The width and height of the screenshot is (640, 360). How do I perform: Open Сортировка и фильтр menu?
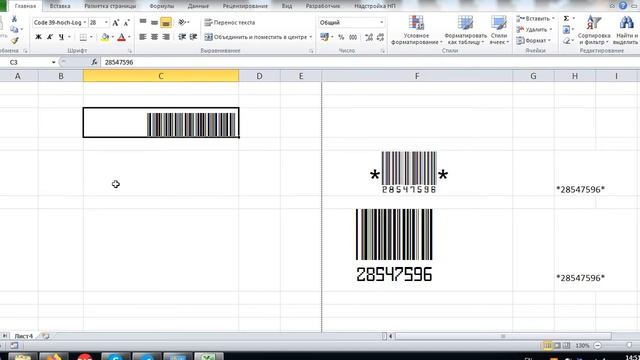pos(594,30)
